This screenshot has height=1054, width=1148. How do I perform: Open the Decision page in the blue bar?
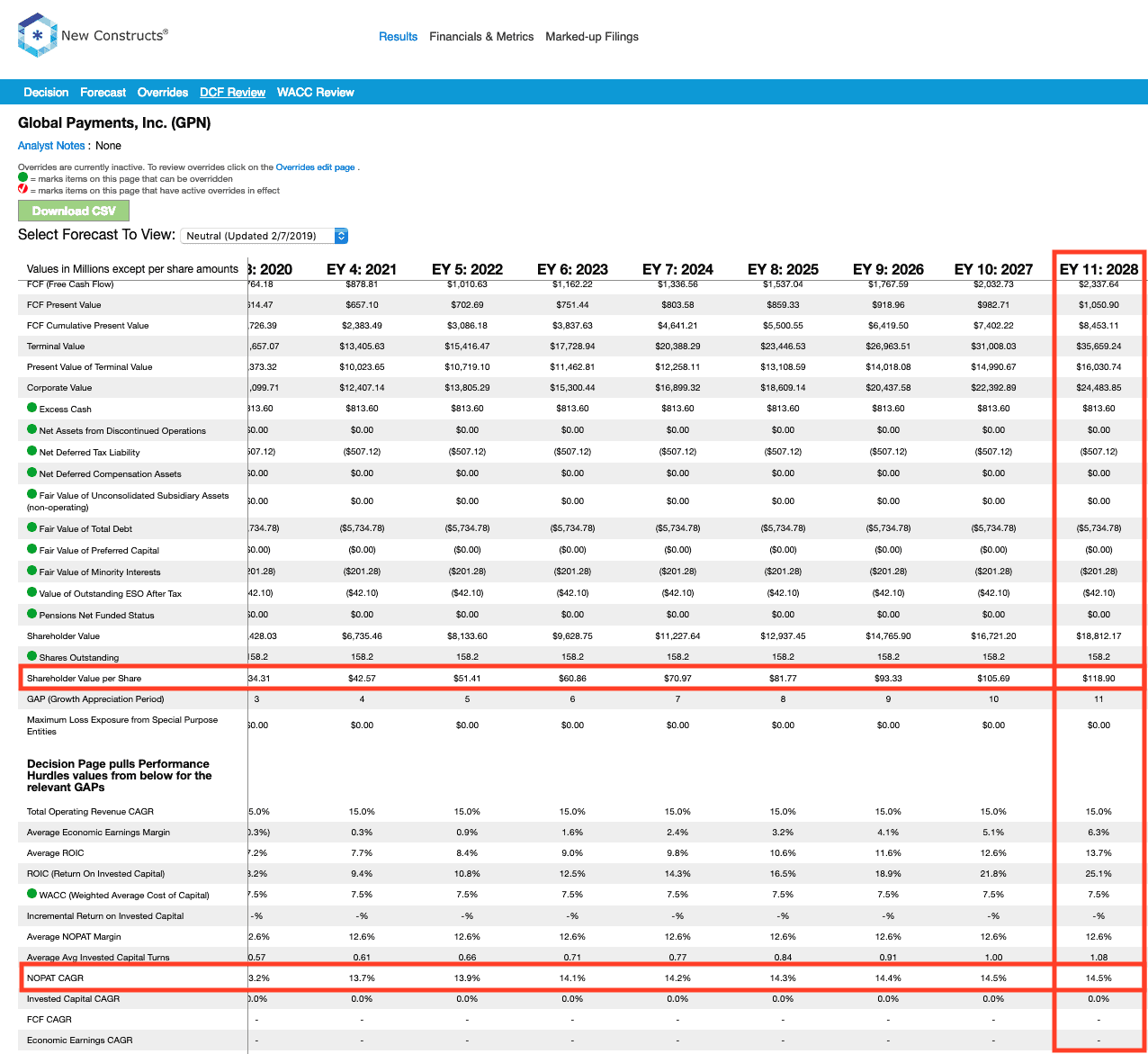point(46,93)
